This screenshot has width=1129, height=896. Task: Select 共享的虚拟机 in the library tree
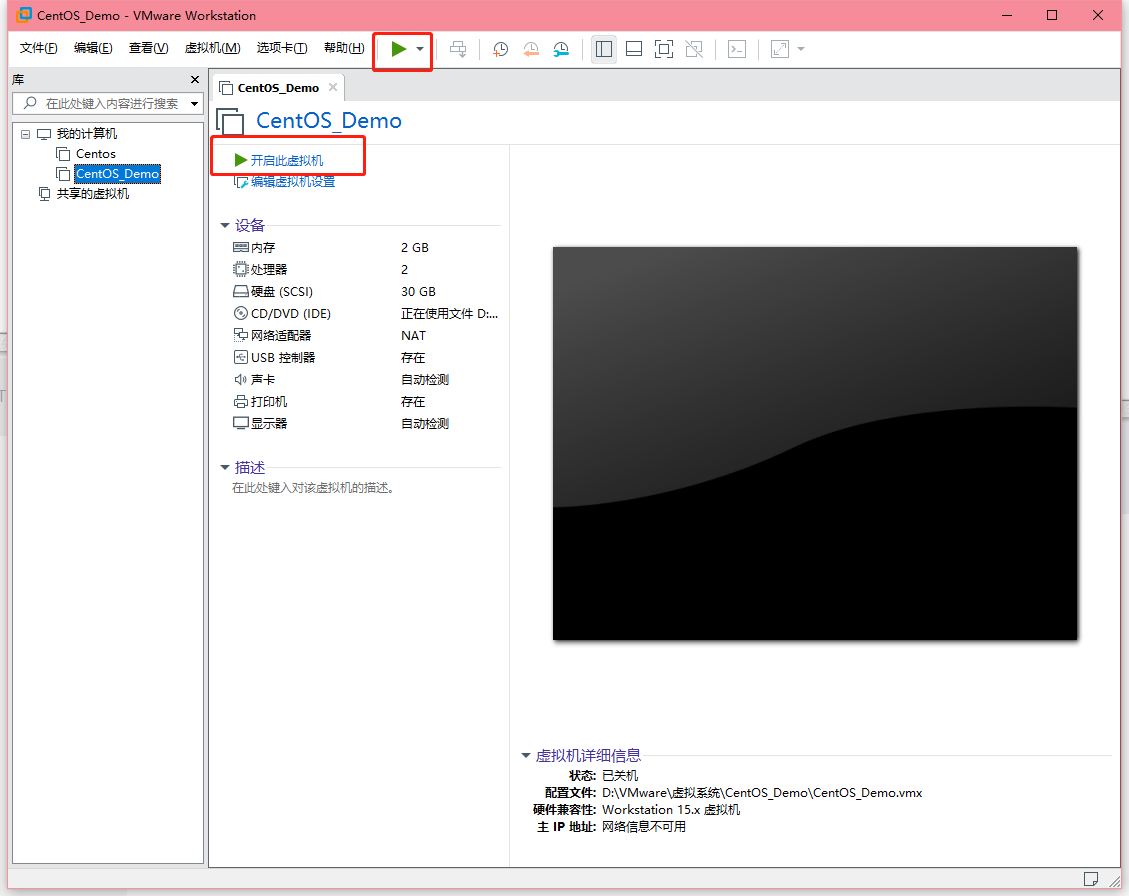93,194
